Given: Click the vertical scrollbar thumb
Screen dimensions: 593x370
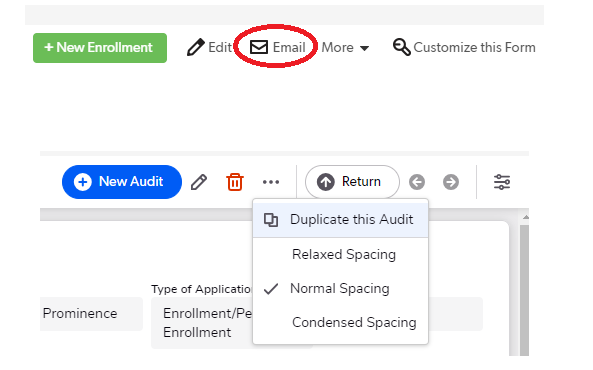Looking at the screenshot, I should tap(524, 289).
